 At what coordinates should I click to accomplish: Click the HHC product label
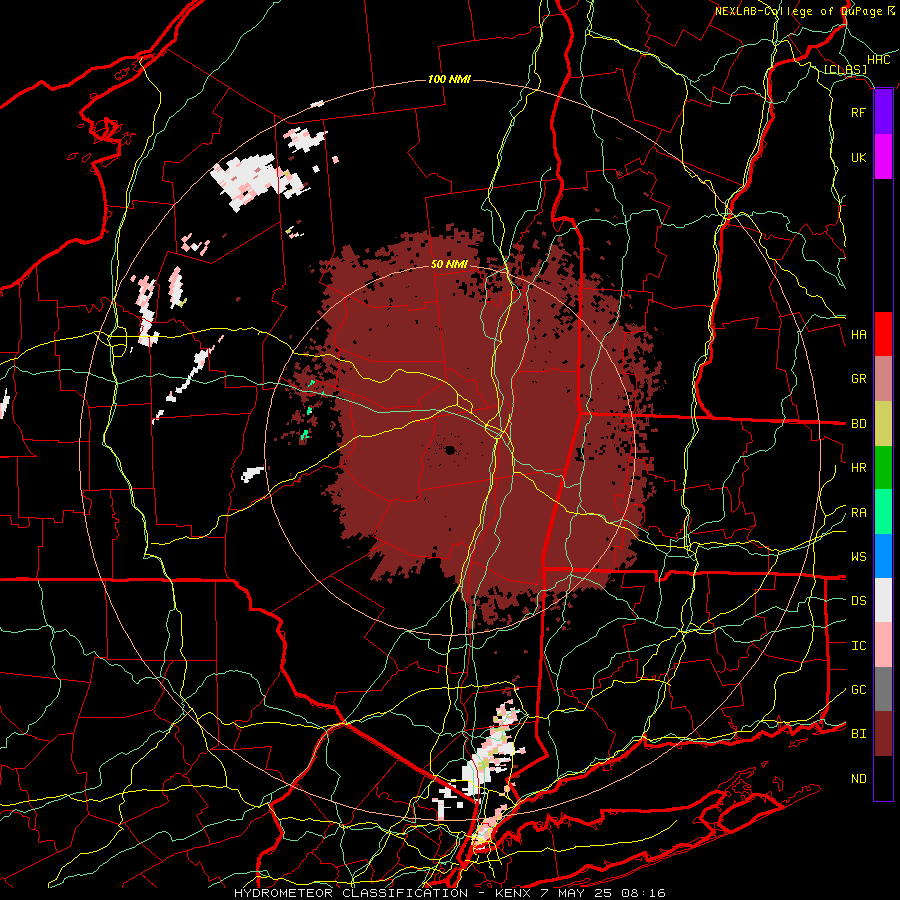[x=879, y=60]
